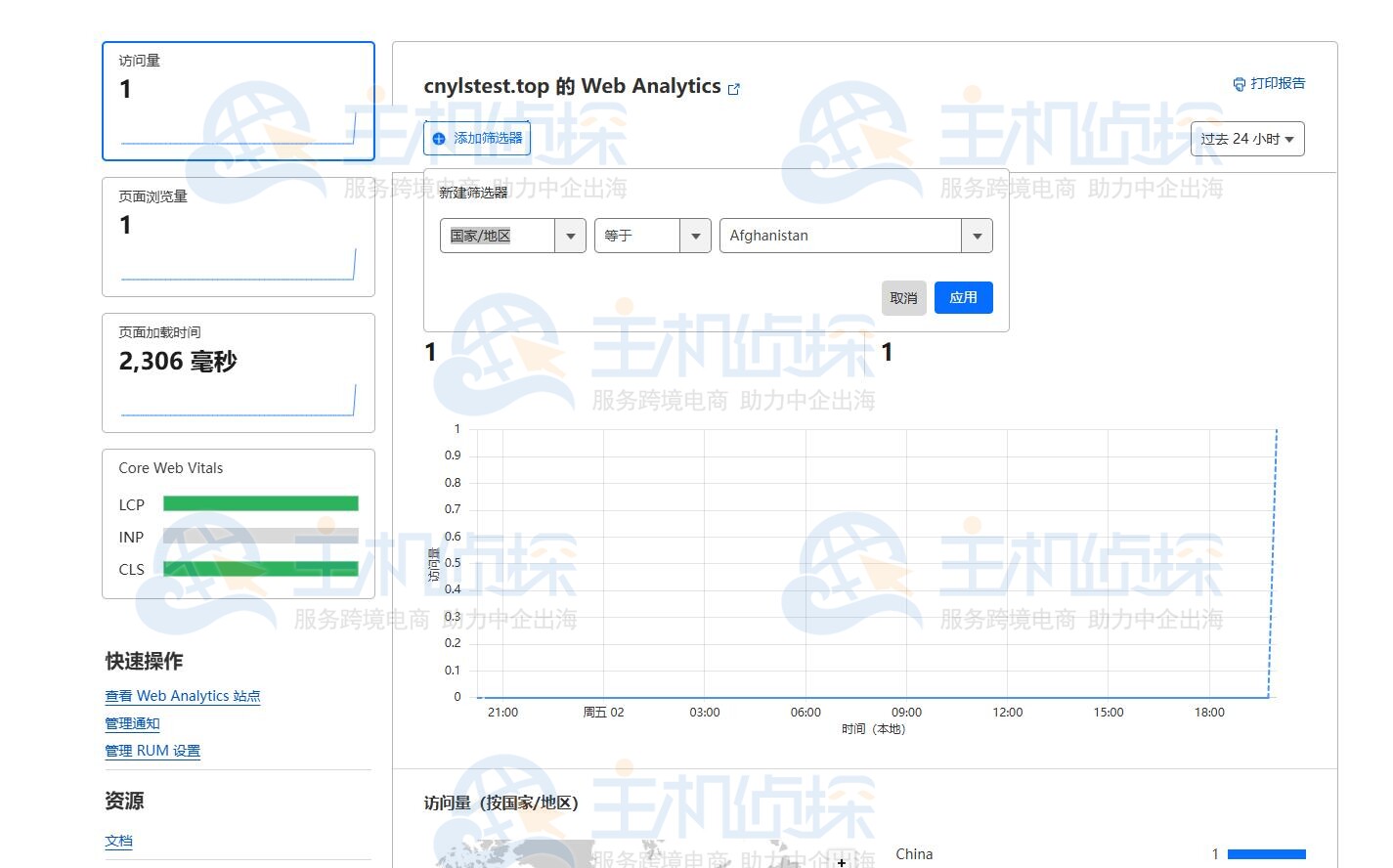Click the green LCP progress bar

260,504
